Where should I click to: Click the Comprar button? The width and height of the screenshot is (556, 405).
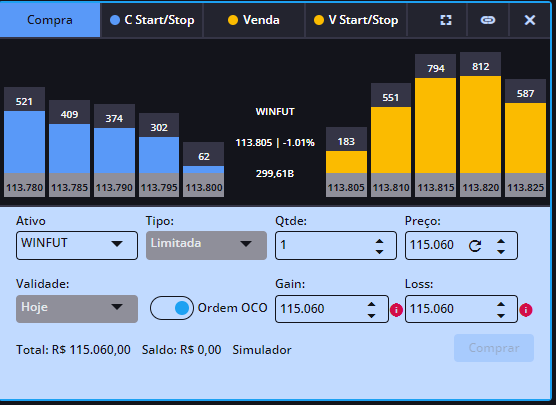coord(494,348)
